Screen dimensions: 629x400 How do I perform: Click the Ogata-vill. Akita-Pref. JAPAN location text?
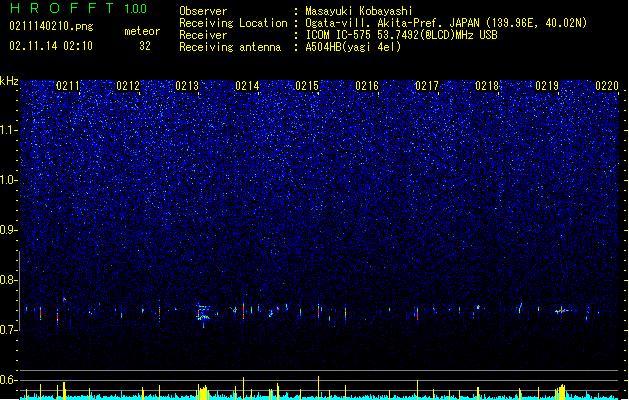click(x=446, y=23)
